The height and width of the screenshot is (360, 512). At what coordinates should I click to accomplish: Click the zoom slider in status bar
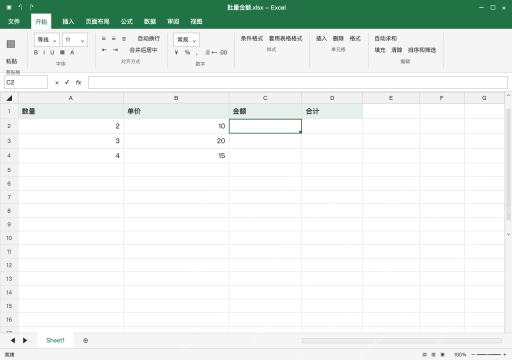pyautogui.click(x=489, y=354)
